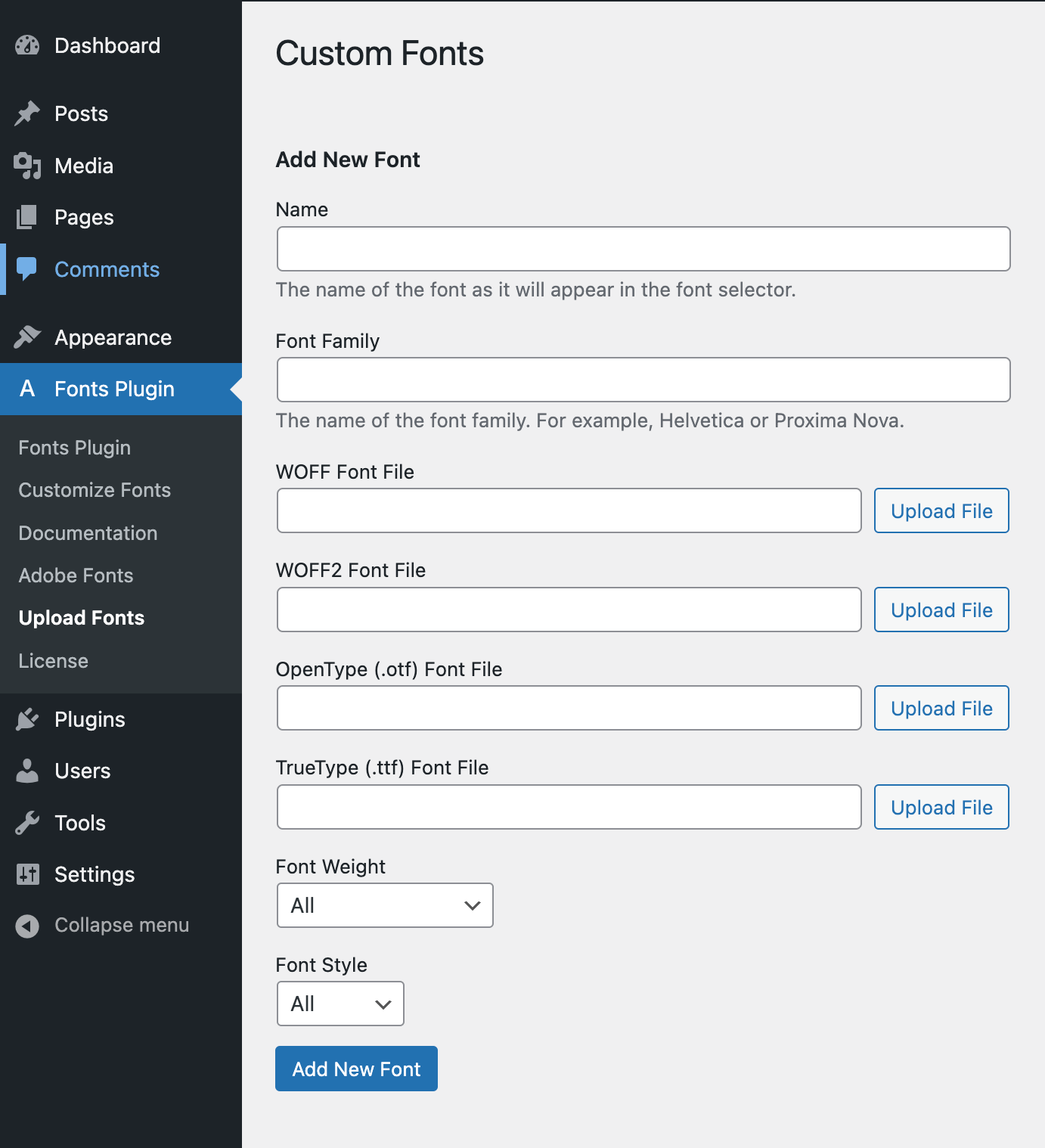Click the Users person icon
Viewport: 1045px width, 1148px height.
(27, 771)
